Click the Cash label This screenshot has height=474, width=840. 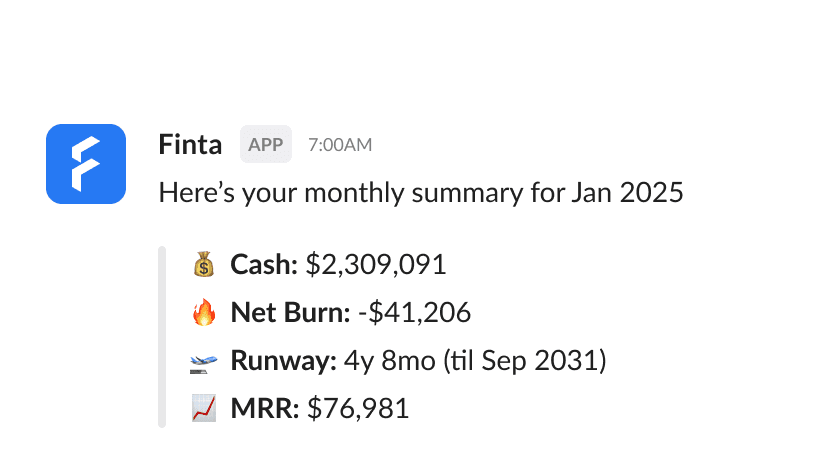point(264,265)
